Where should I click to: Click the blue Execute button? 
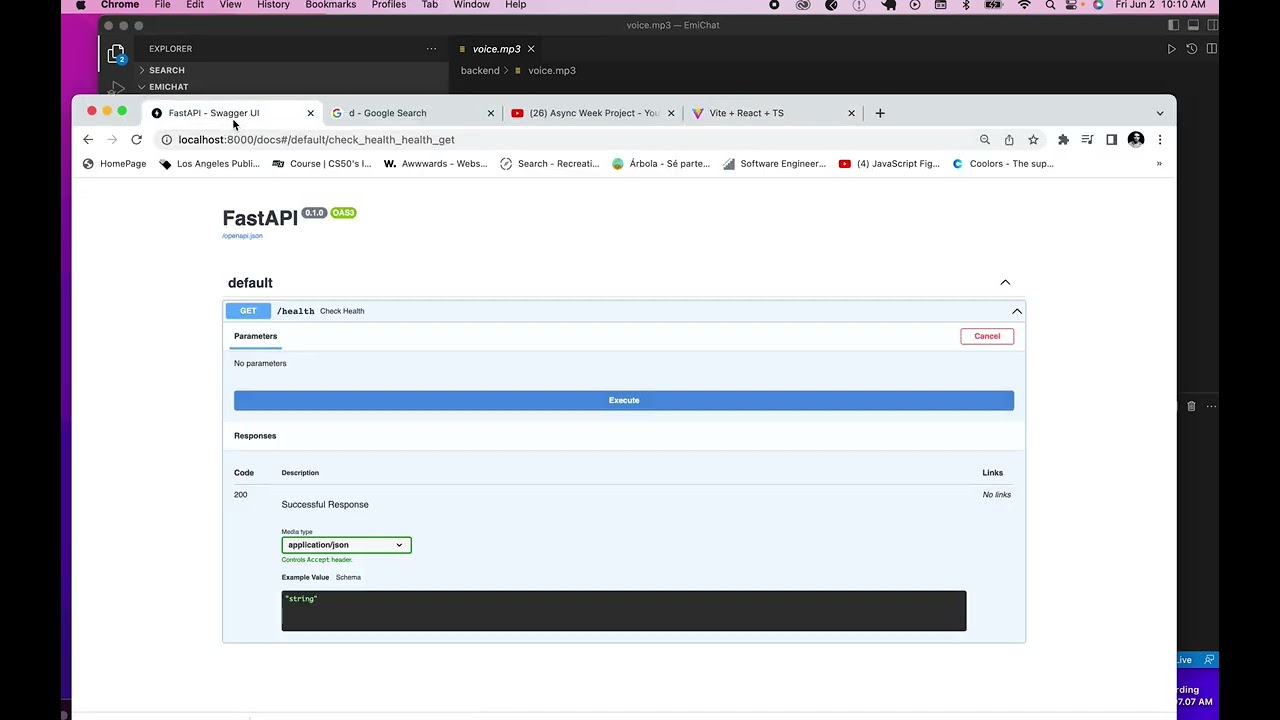(624, 400)
